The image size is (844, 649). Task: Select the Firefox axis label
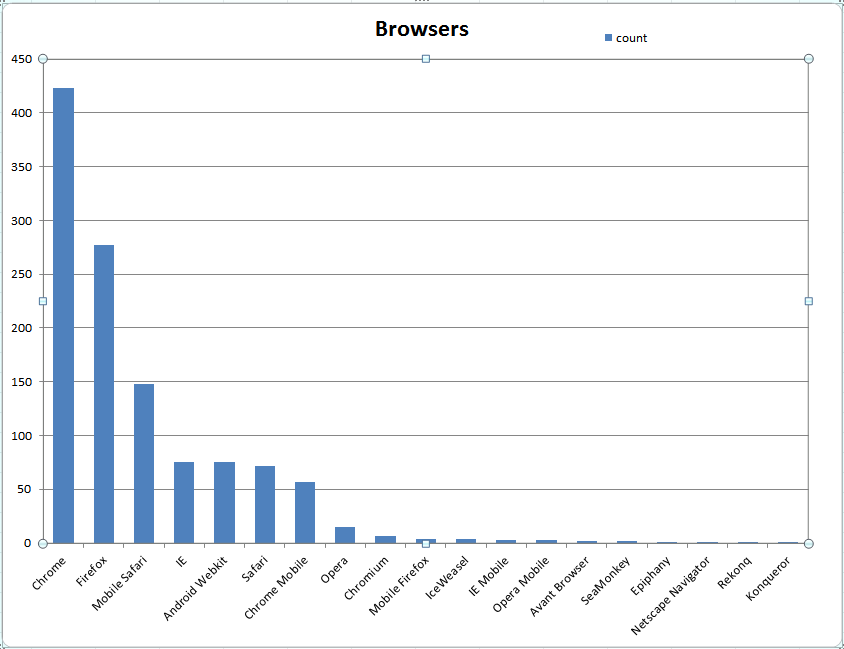[x=92, y=571]
